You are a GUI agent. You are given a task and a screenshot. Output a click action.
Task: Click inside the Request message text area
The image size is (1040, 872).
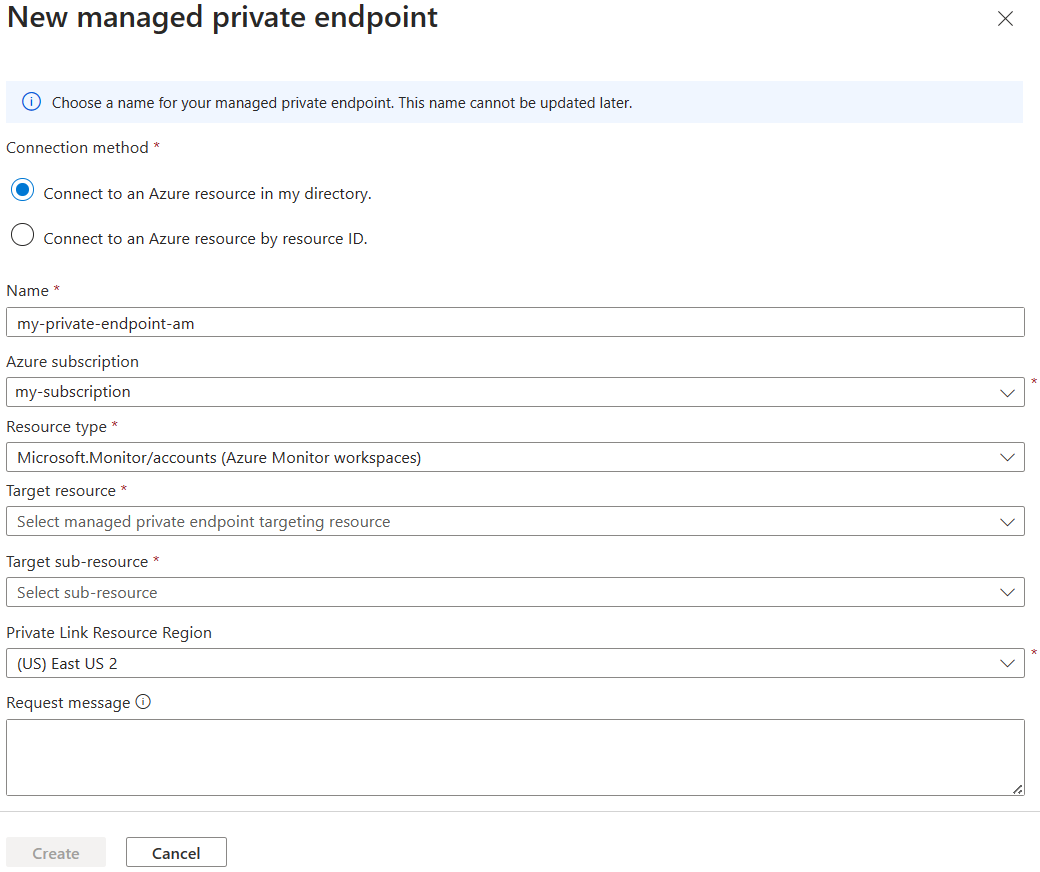[514, 757]
